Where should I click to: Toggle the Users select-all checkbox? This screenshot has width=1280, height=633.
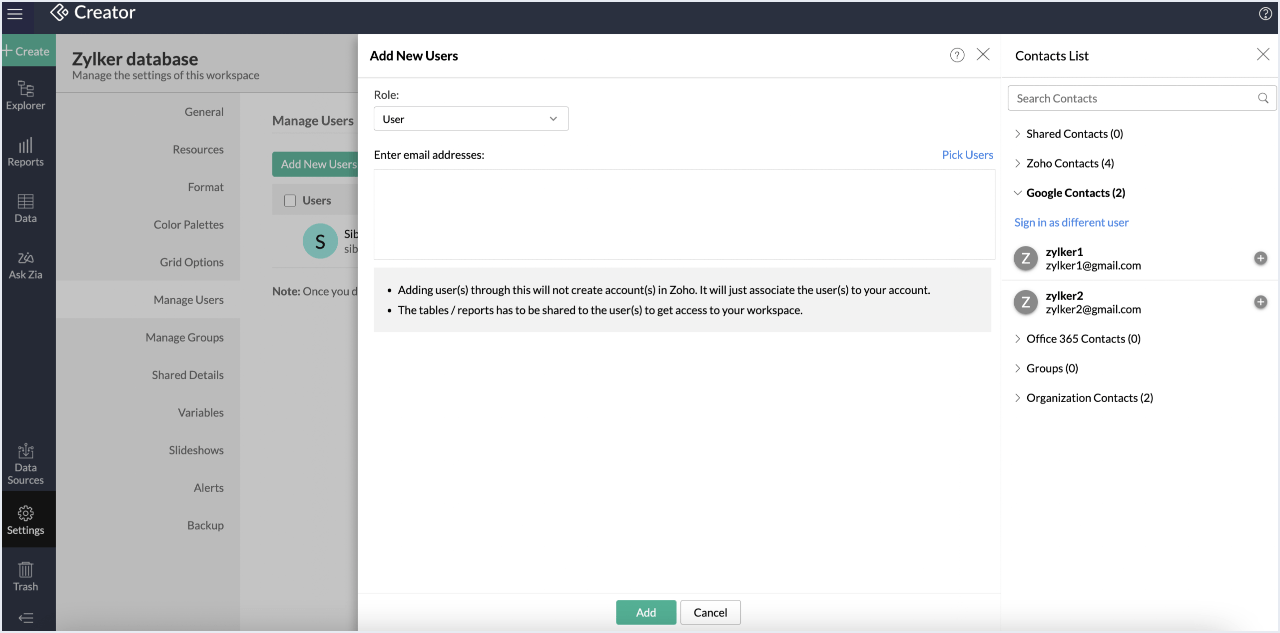(x=290, y=201)
